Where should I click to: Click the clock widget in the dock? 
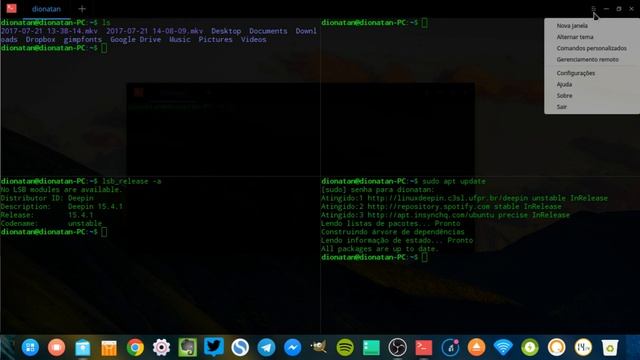583,348
